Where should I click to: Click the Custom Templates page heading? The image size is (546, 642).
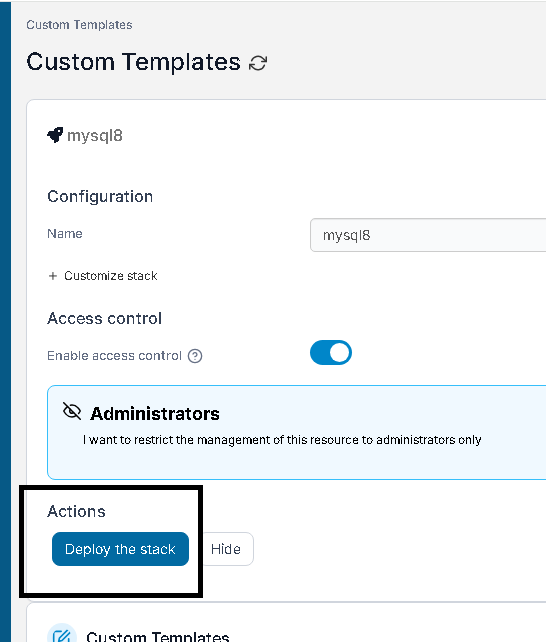133,62
